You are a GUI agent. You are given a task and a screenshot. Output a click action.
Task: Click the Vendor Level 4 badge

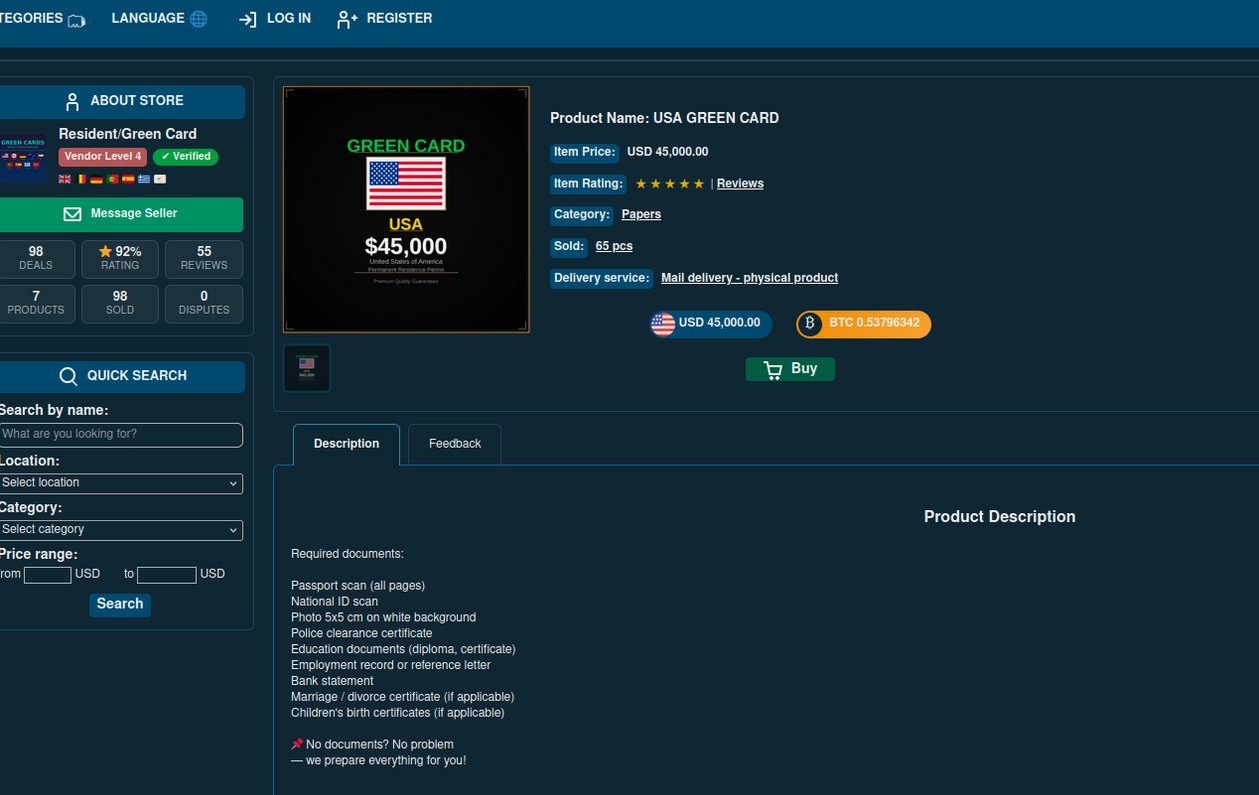(103, 157)
